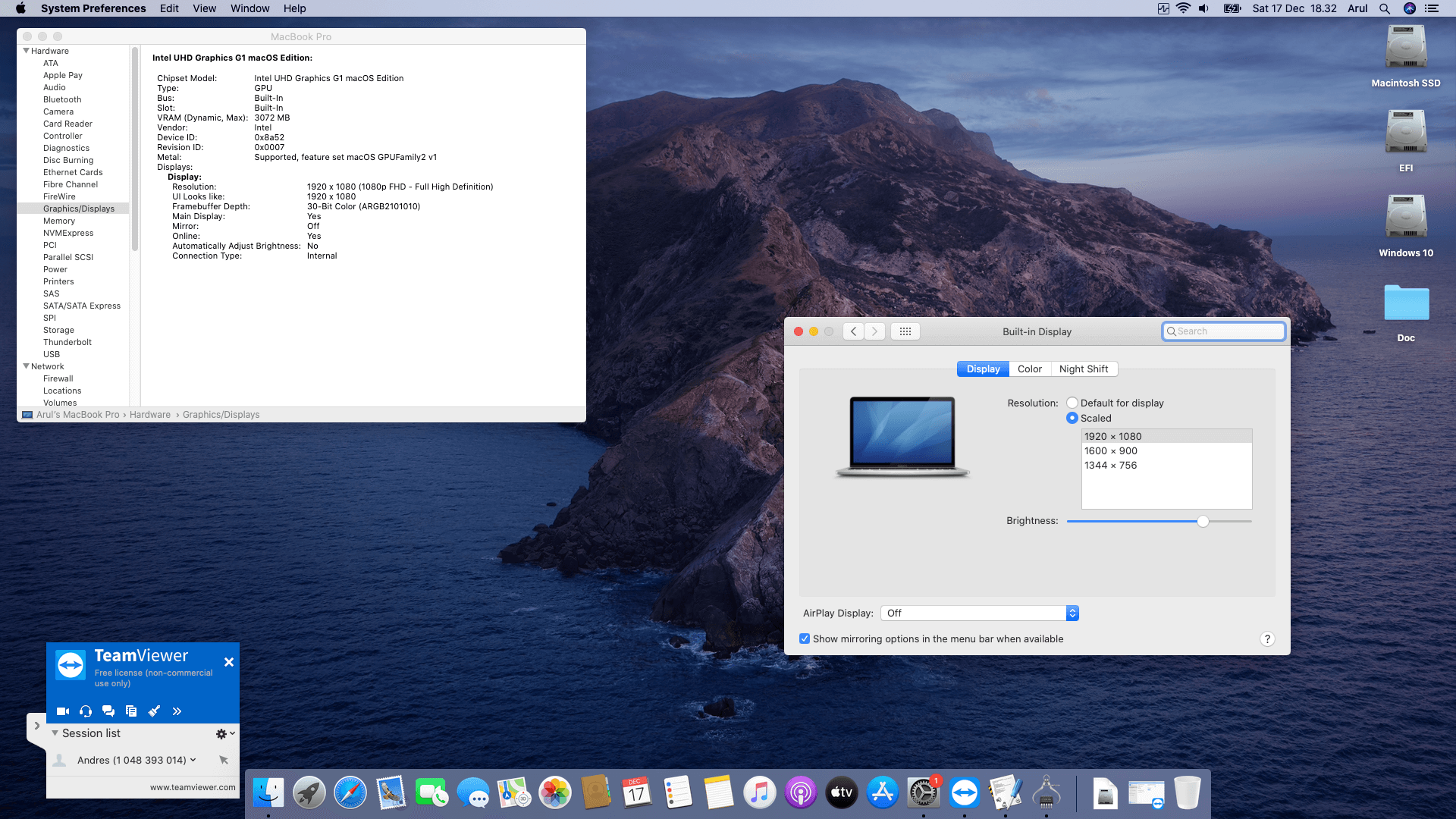Image resolution: width=1456 pixels, height=819 pixels.
Task: Switch to the Night Shift tab
Action: click(1083, 369)
